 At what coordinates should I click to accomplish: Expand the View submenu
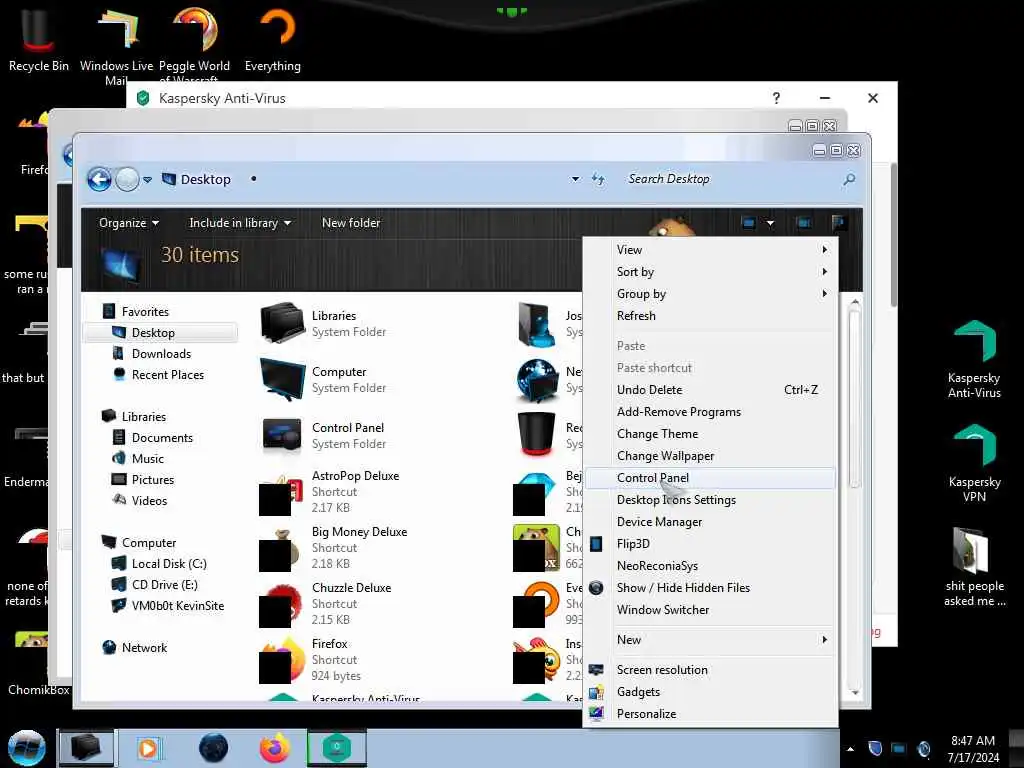pyautogui.click(x=711, y=249)
